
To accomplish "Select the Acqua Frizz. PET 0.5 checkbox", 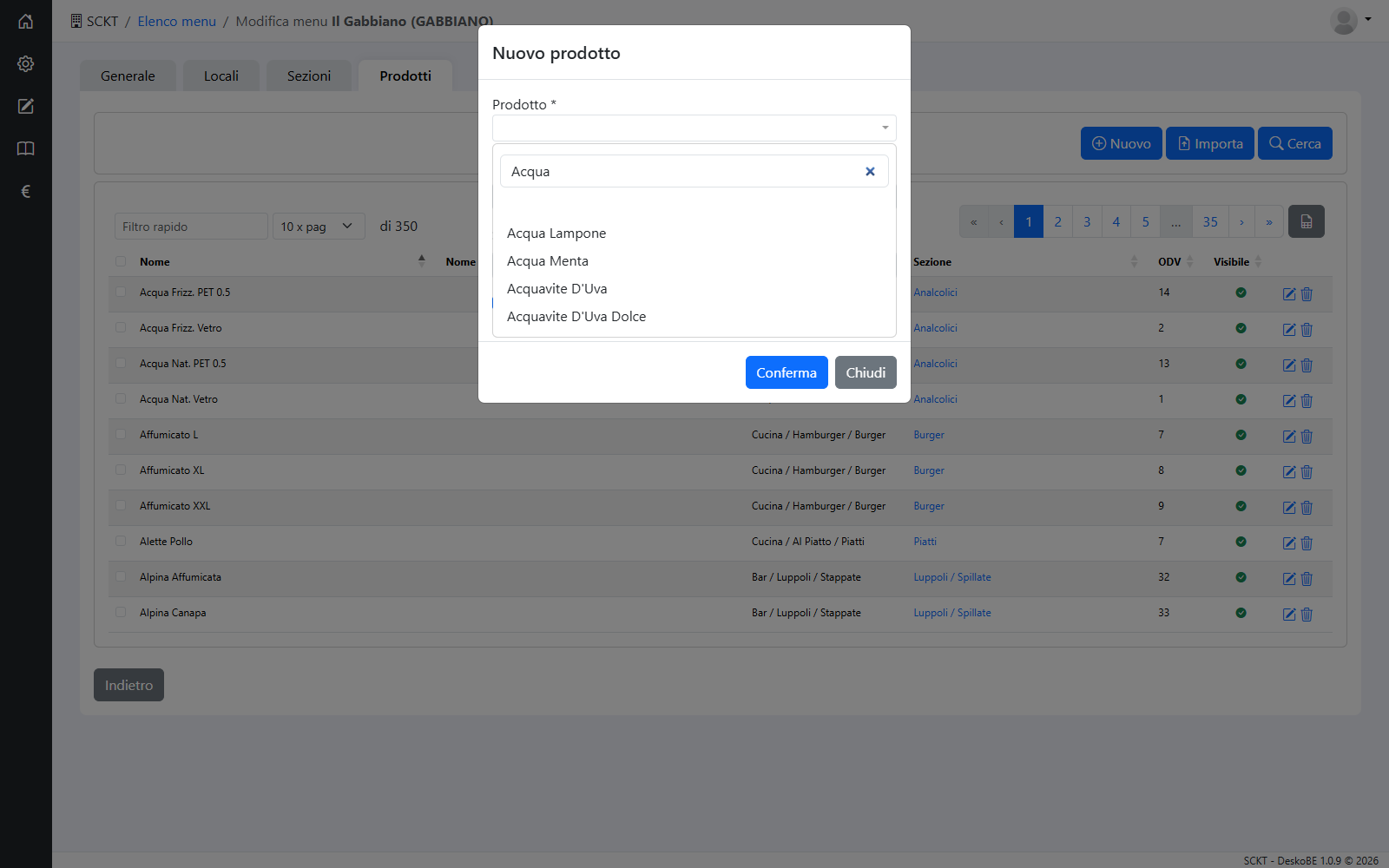I will click(121, 293).
